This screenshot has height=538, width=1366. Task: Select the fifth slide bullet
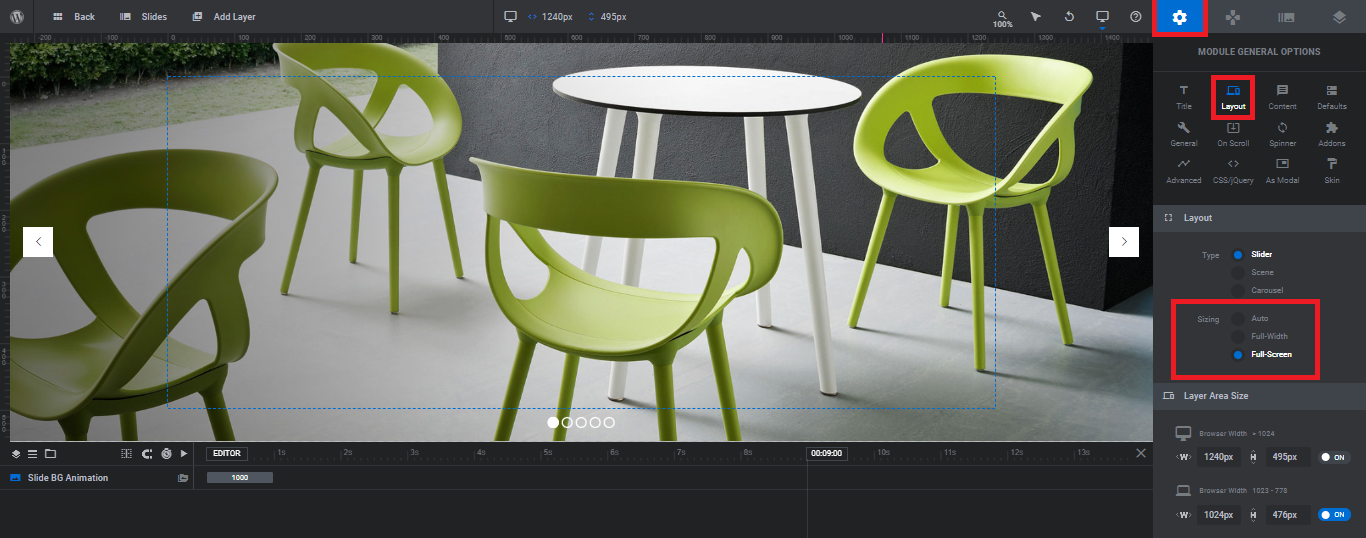pos(609,423)
